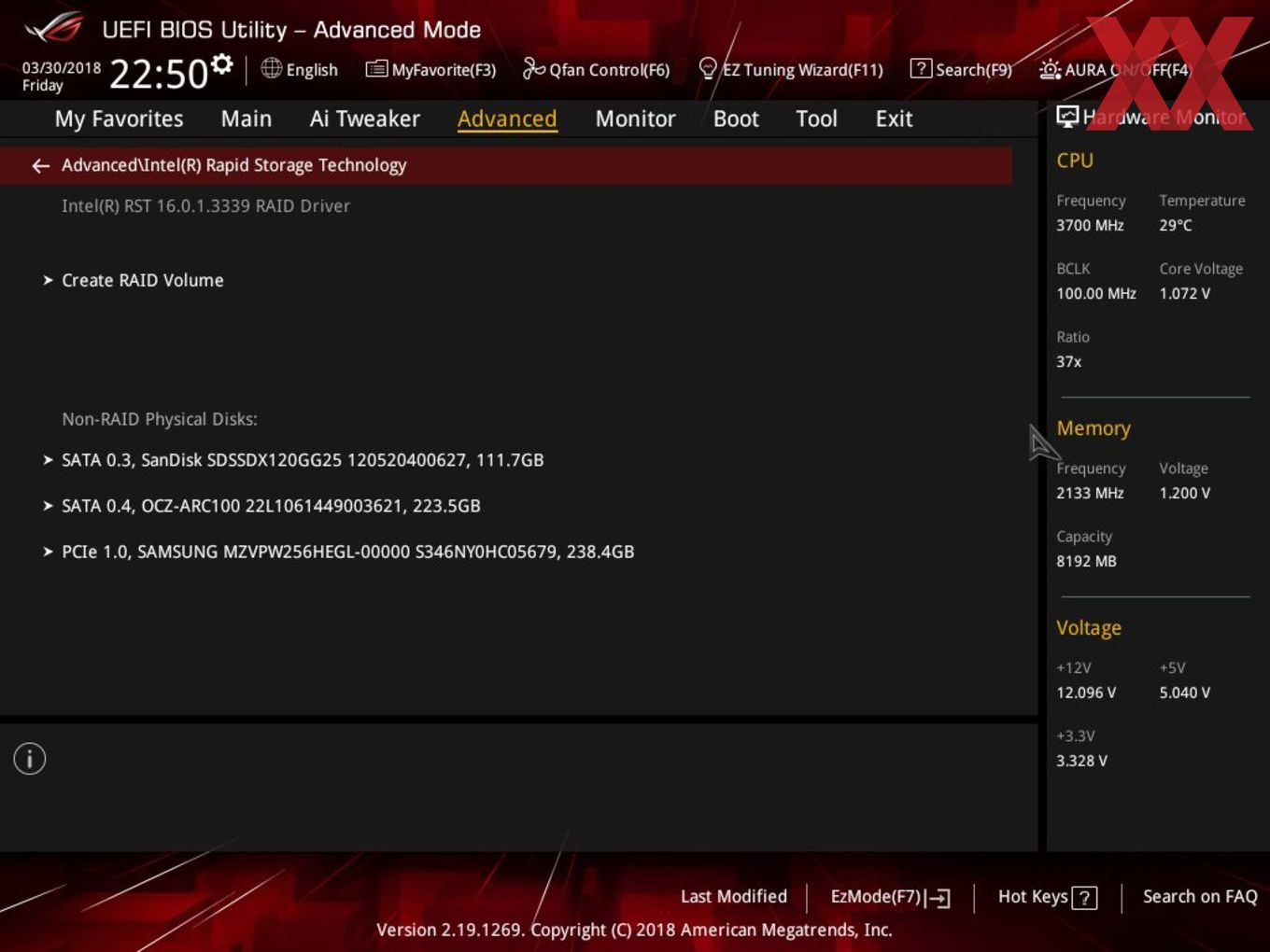Open Qfan Control(F6) label
Viewport: 1270px width, 952px height.
pyautogui.click(x=609, y=70)
